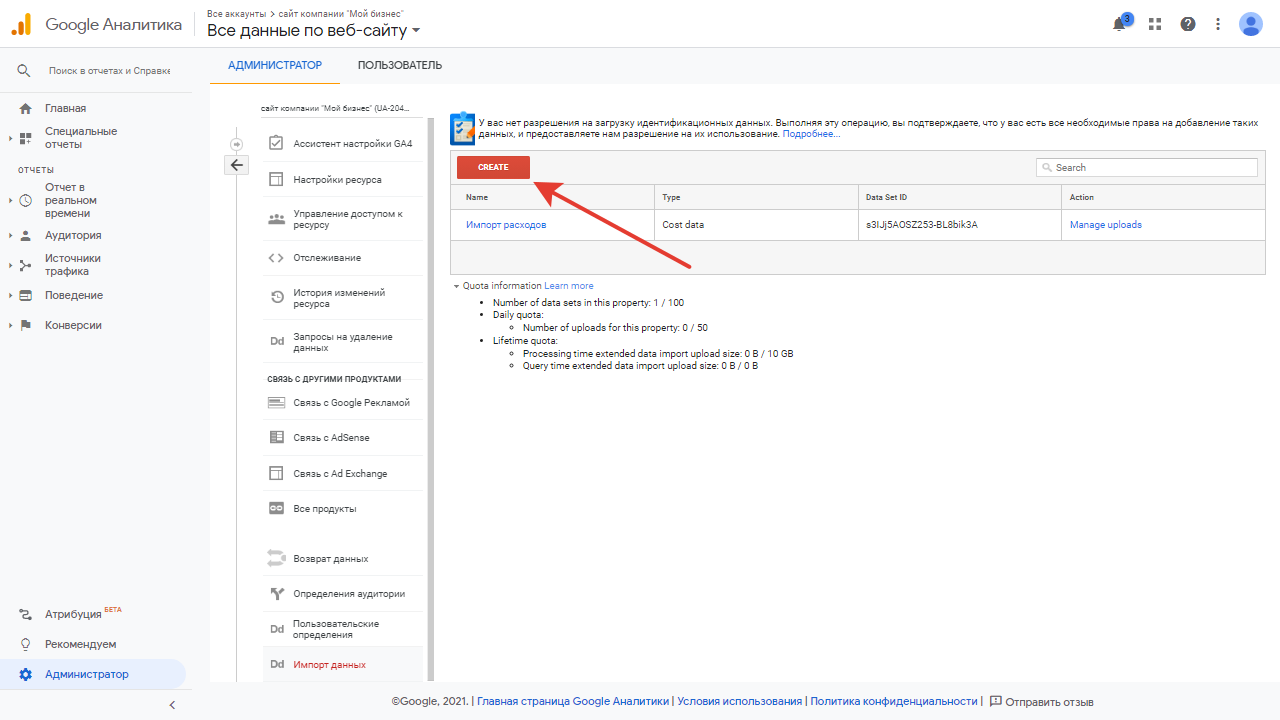This screenshot has width=1280, height=720.
Task: Open the three-dot options menu in header
Action: coord(1218,24)
